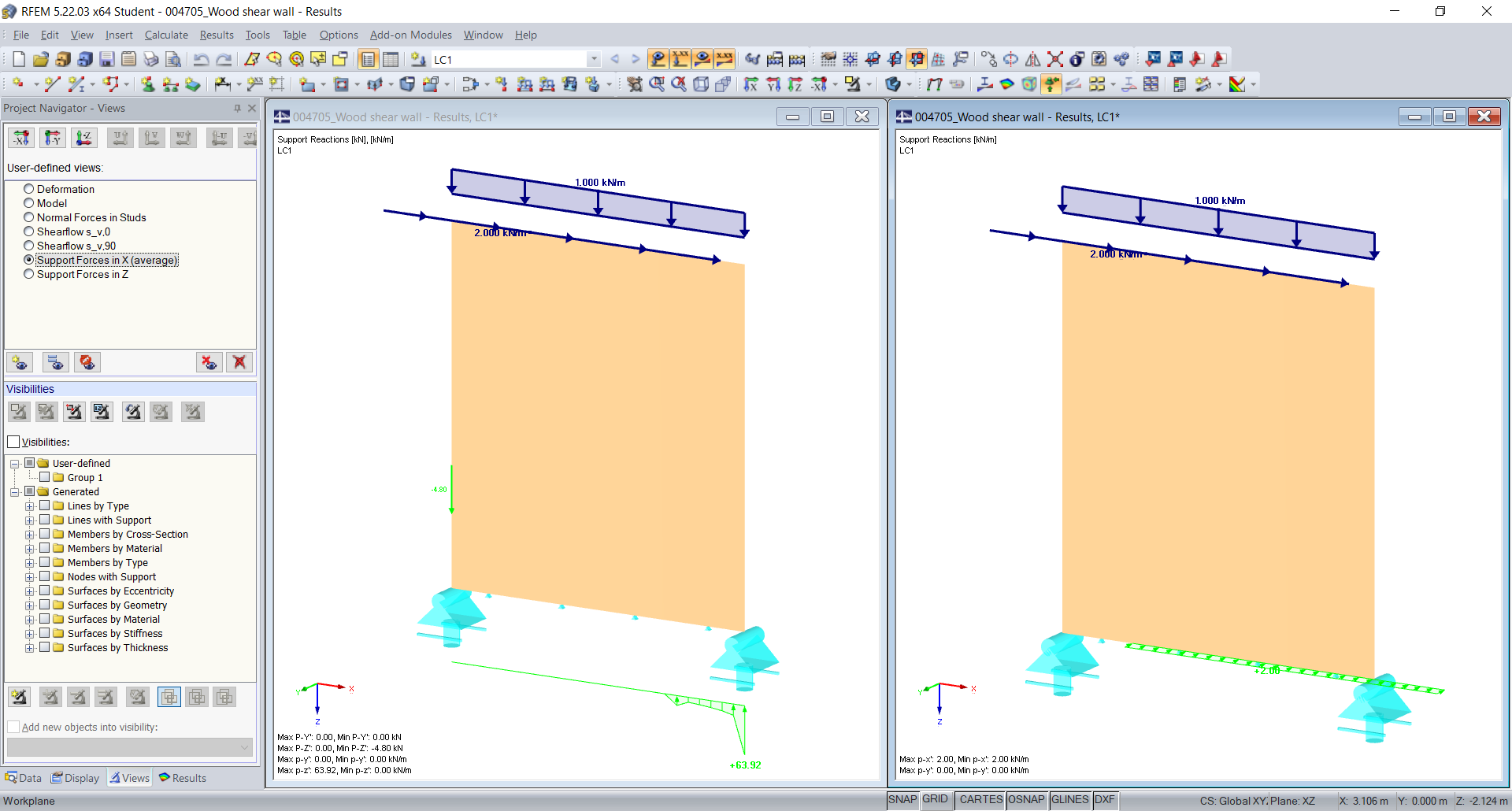Viewport: 1512px width, 811px height.
Task: Toggle GRID in the status bar
Action: click(936, 800)
